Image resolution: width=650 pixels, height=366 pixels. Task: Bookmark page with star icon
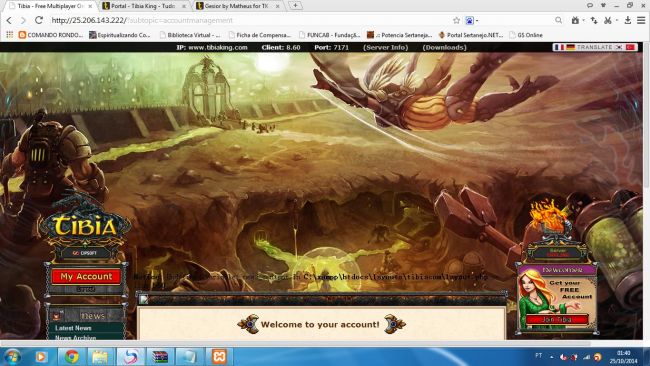click(x=456, y=20)
